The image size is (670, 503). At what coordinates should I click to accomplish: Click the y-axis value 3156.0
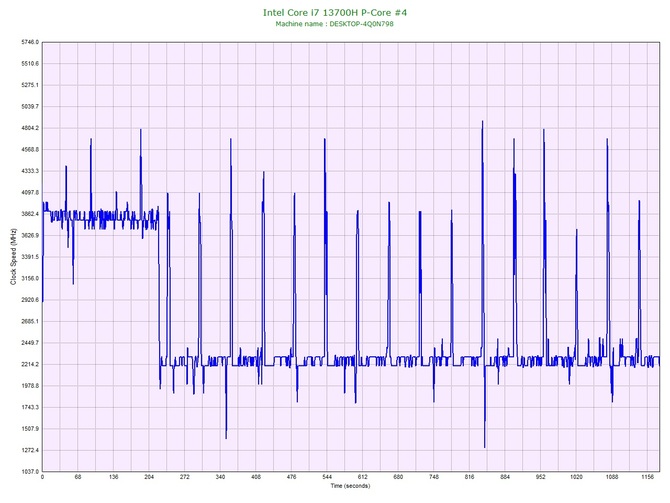click(29, 278)
